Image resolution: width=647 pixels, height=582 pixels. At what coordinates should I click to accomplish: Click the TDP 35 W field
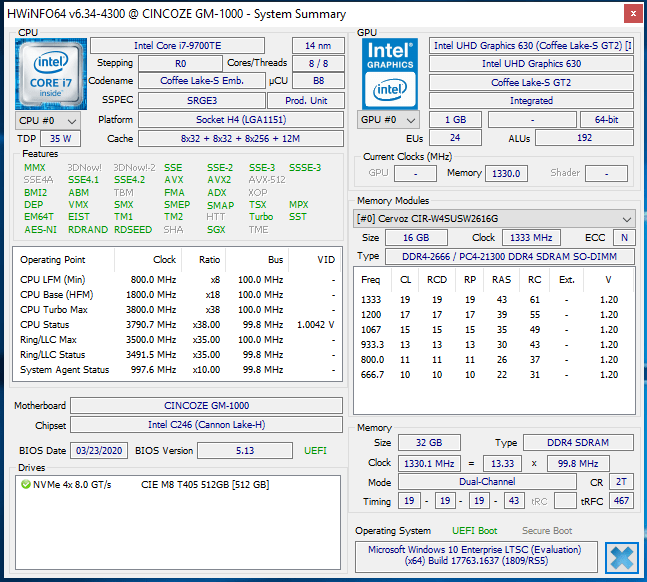[x=60, y=139]
